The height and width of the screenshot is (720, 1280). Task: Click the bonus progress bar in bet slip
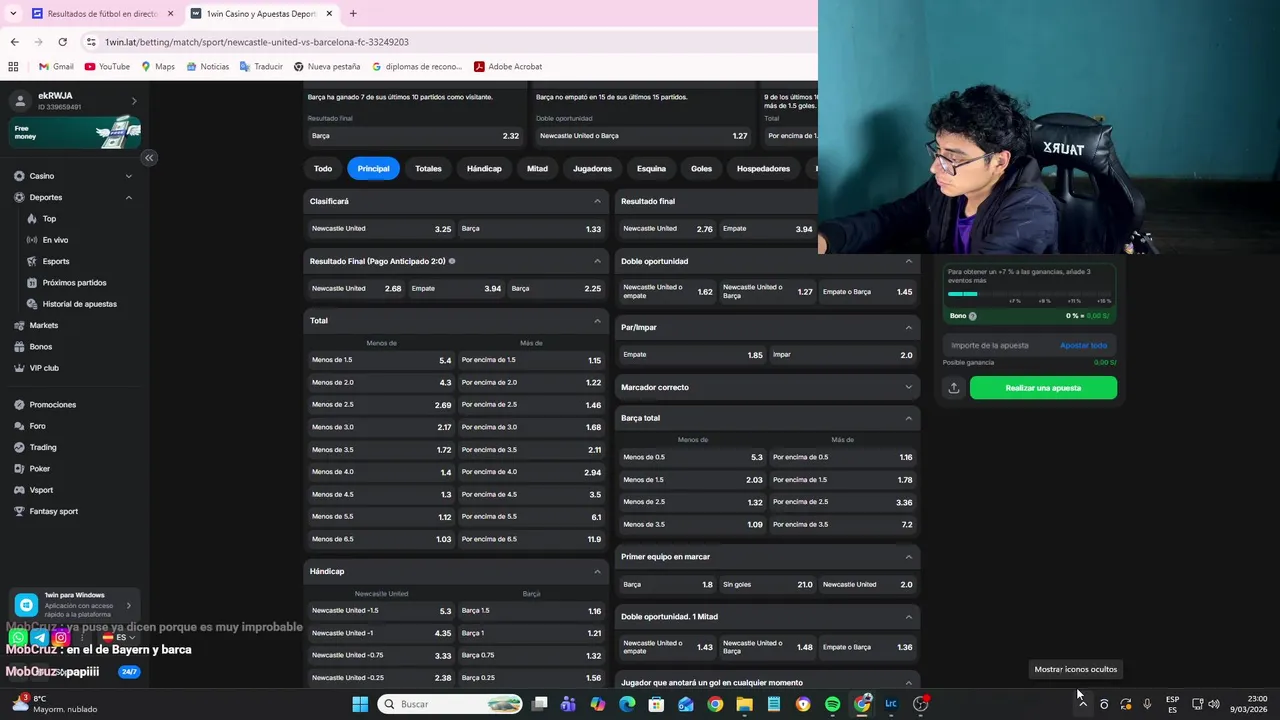1029,294
